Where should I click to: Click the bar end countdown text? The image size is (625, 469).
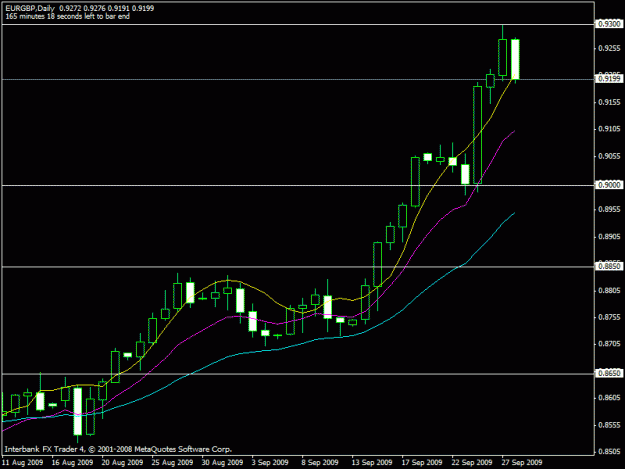coord(67,16)
